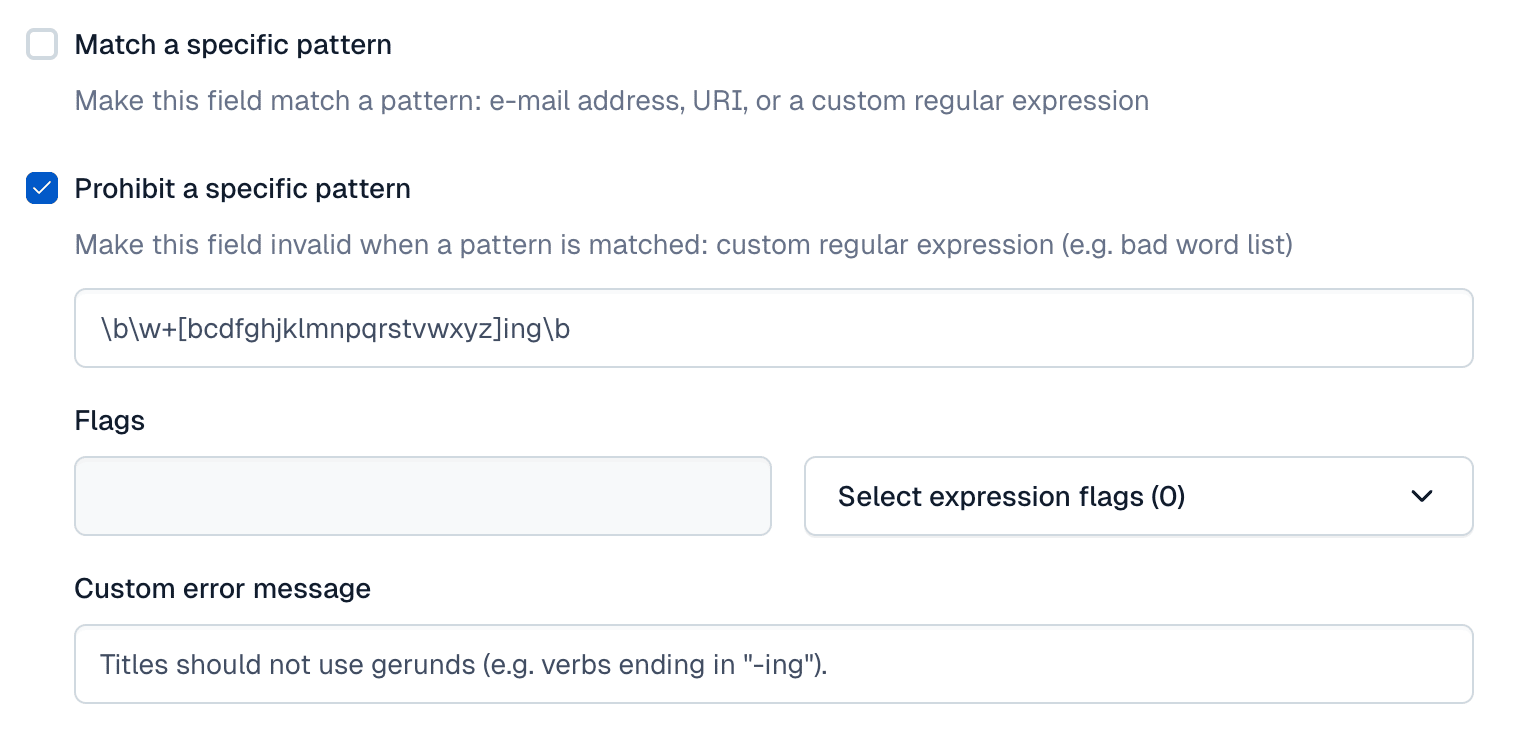Click the Flags field label

click(110, 421)
